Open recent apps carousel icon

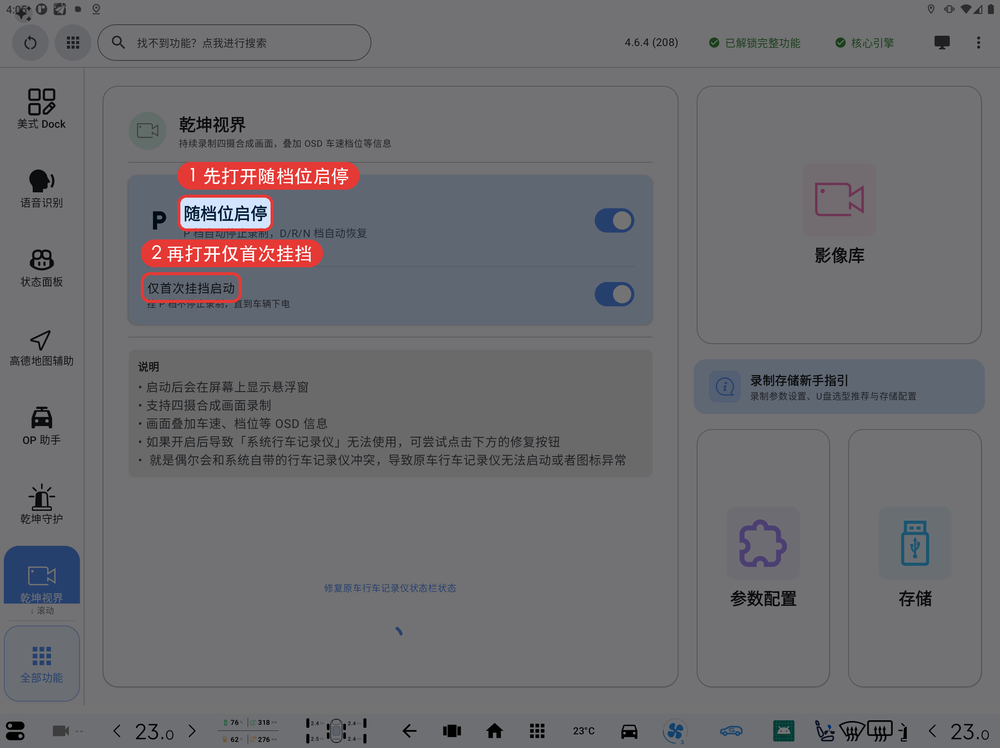[452, 731]
